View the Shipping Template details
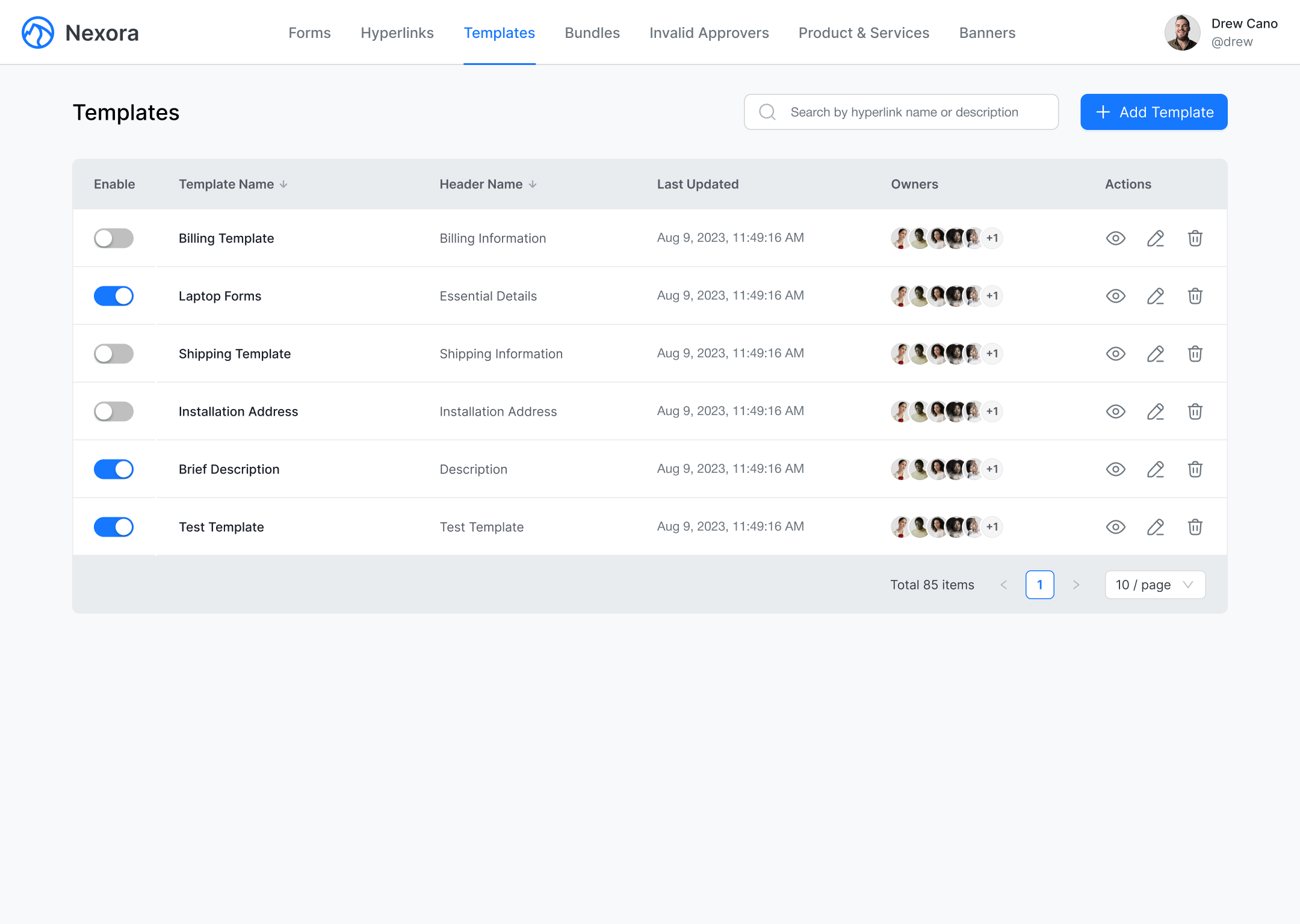This screenshot has width=1300, height=924. [1115, 354]
